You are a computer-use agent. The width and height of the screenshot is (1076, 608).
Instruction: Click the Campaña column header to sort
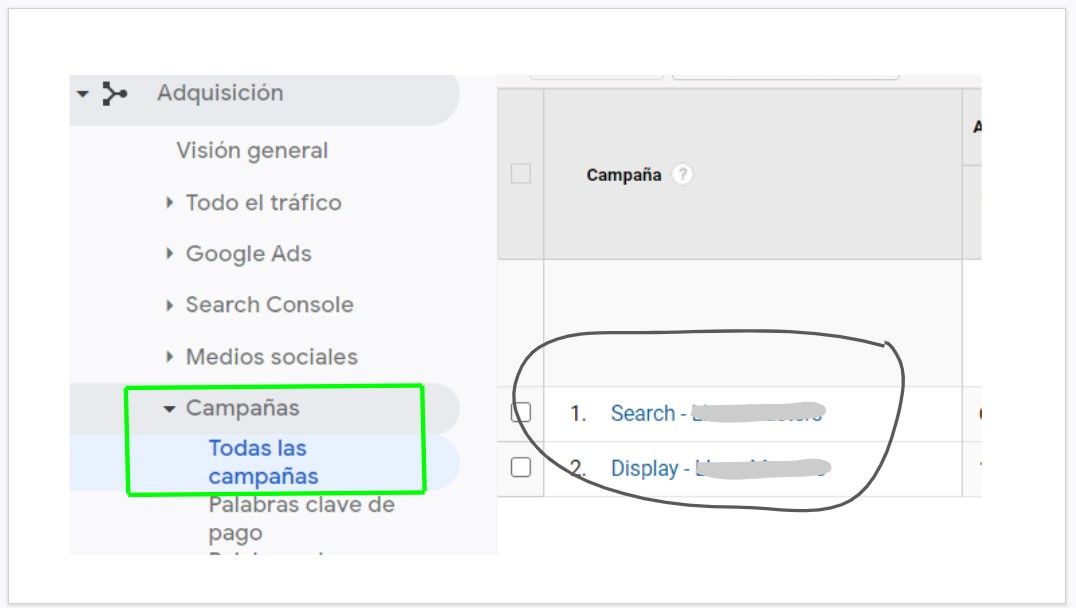click(623, 173)
